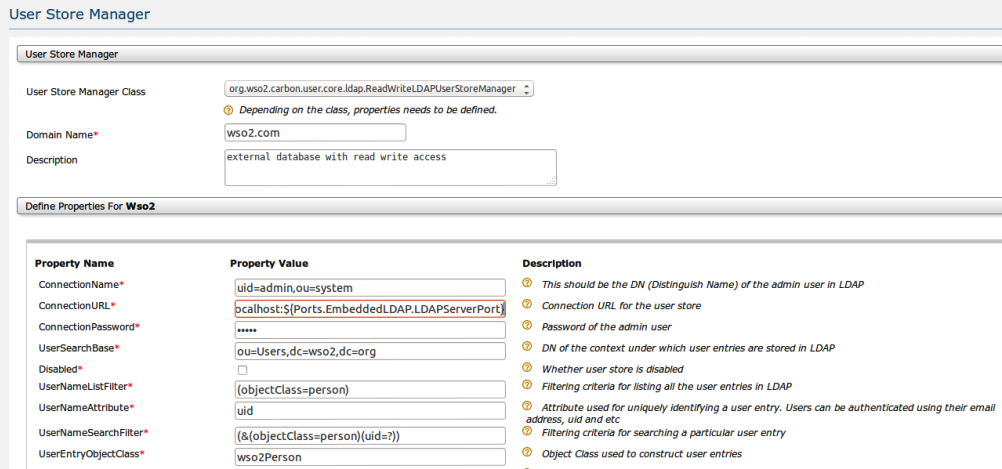This screenshot has width=1002, height=469.
Task: Click the help icon for 'Password of the admin user'
Action: tap(527, 325)
